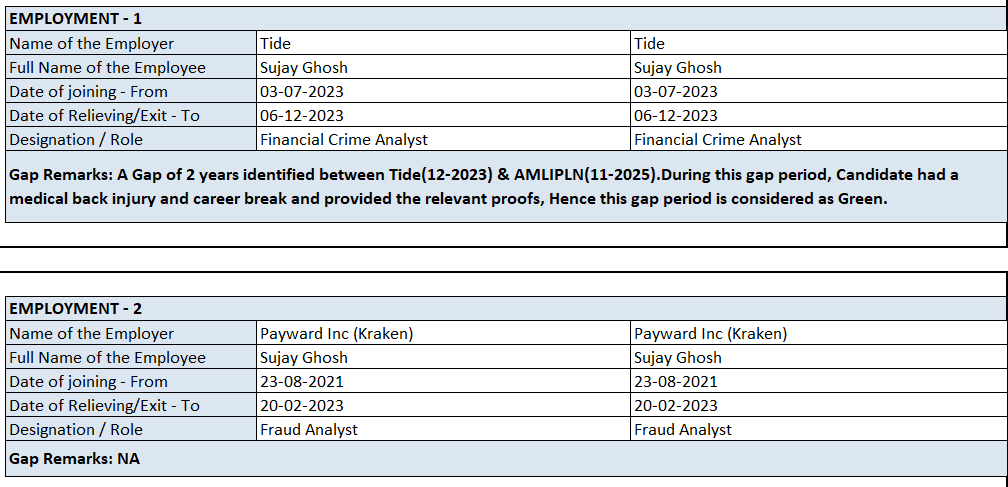This screenshot has width=1008, height=487.
Task: Click 'Date of Relieving/Exit - To' label in Employment 2
Action: [x=104, y=405]
